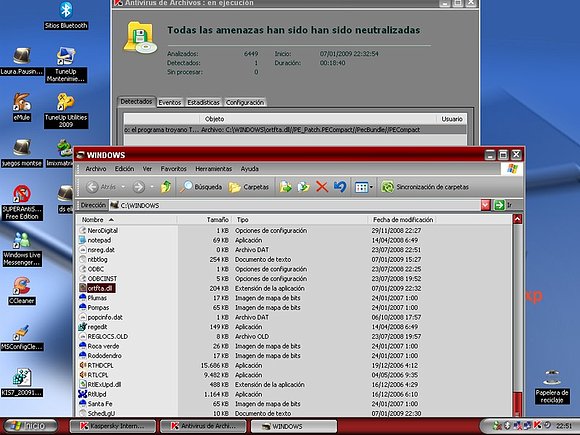580x435 pixels.
Task: Click the blue undo arrow icon
Action: point(340,187)
